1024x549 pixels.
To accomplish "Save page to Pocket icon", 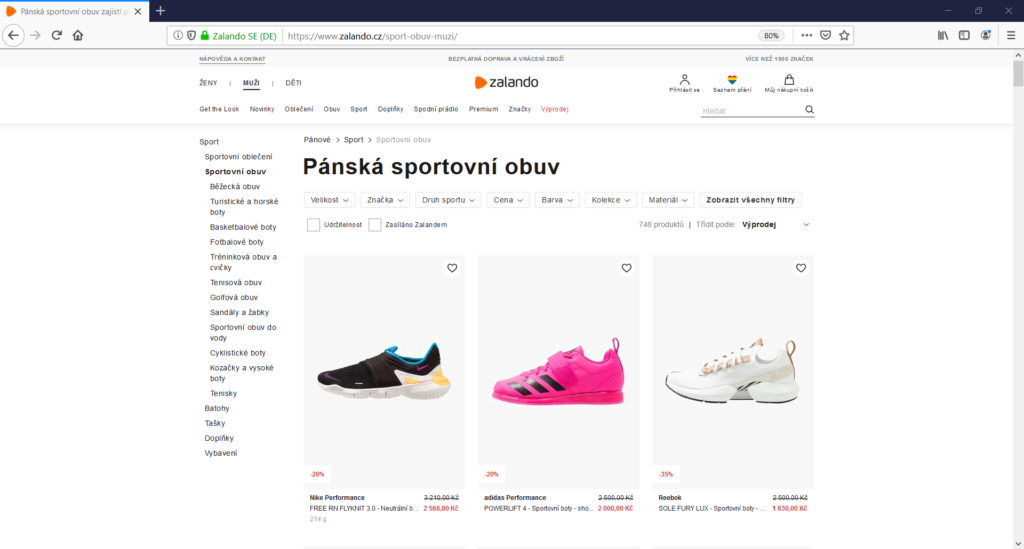I will click(x=825, y=36).
